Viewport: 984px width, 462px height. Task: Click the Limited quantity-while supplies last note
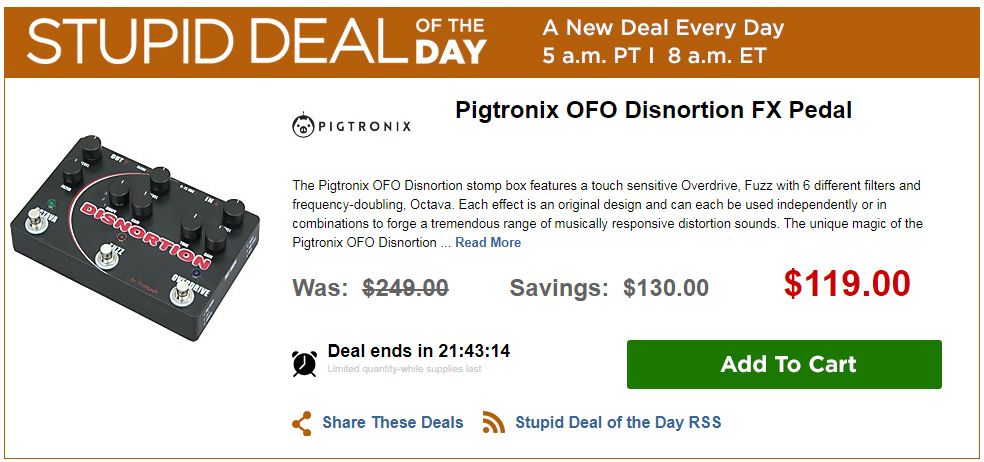(x=404, y=369)
